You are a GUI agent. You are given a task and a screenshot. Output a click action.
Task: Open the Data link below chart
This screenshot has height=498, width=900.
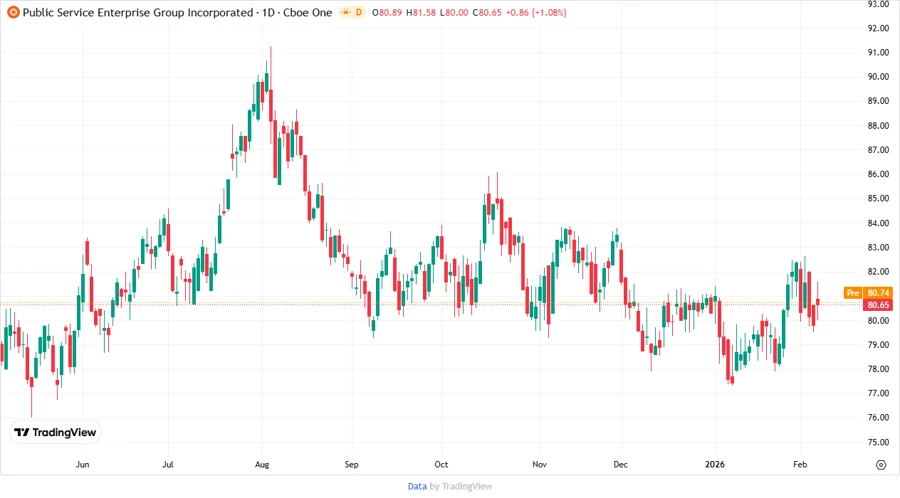tap(417, 487)
